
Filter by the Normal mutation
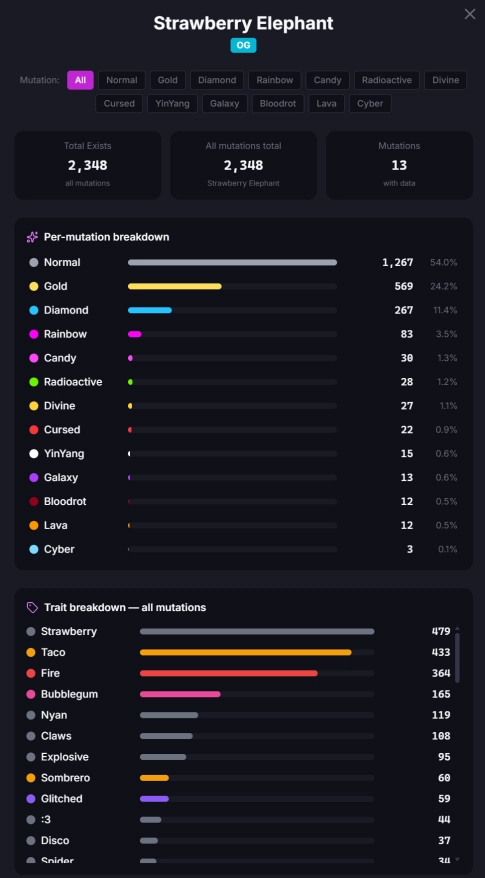point(122,80)
